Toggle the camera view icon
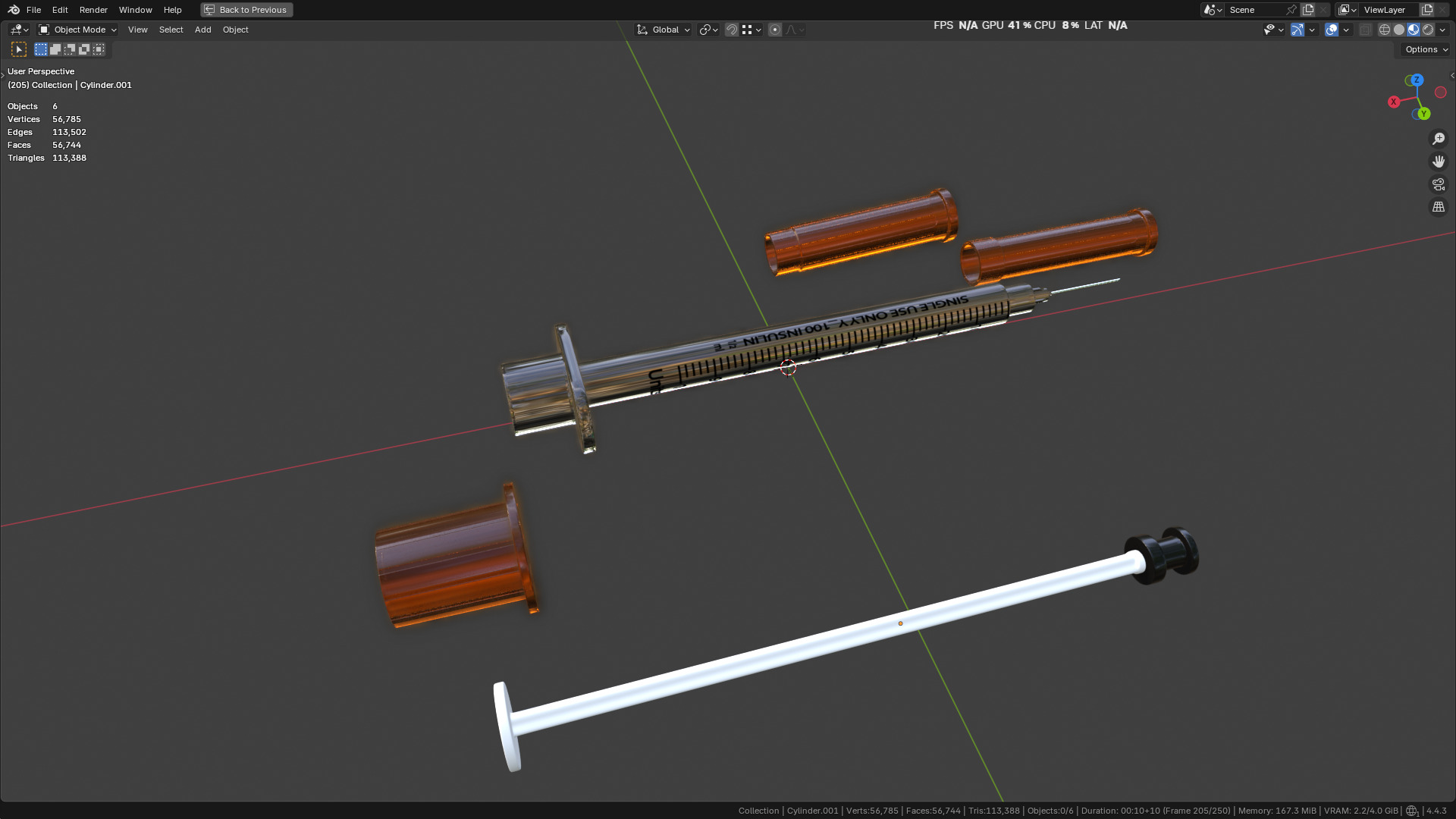The height and width of the screenshot is (819, 1456). 1439,184
